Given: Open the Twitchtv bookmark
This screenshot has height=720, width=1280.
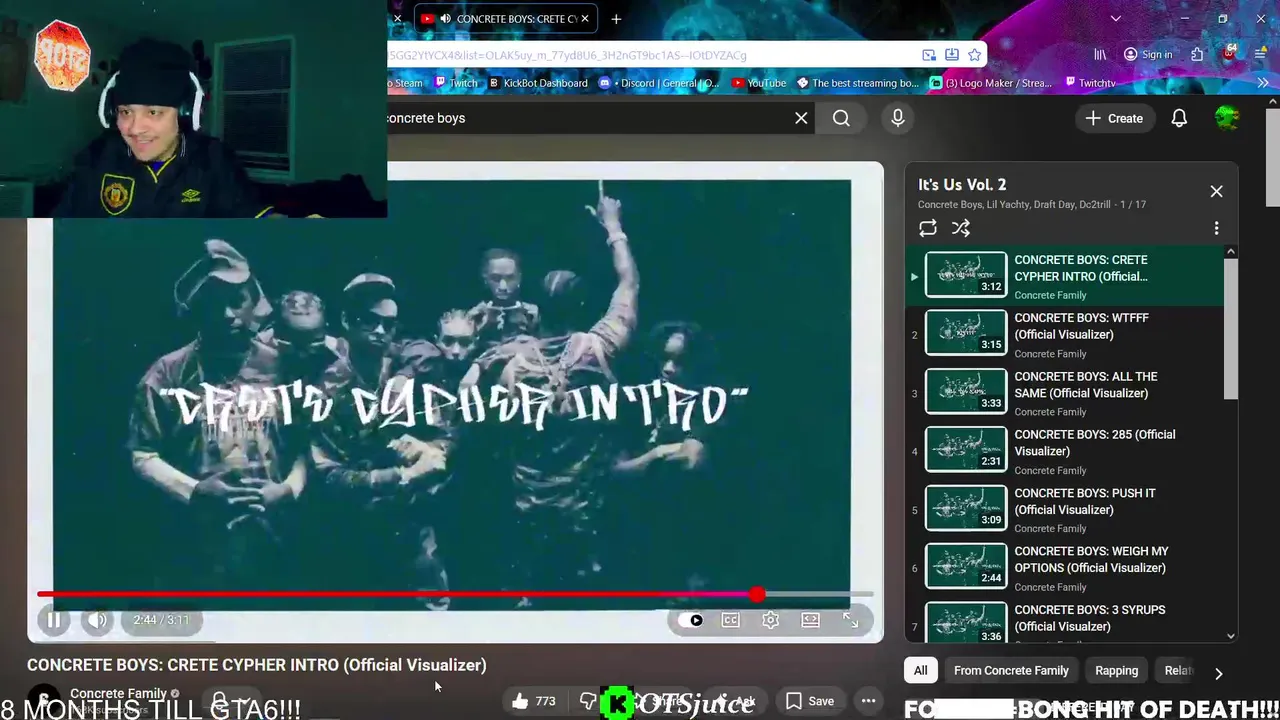Looking at the screenshot, I should (x=1089, y=83).
